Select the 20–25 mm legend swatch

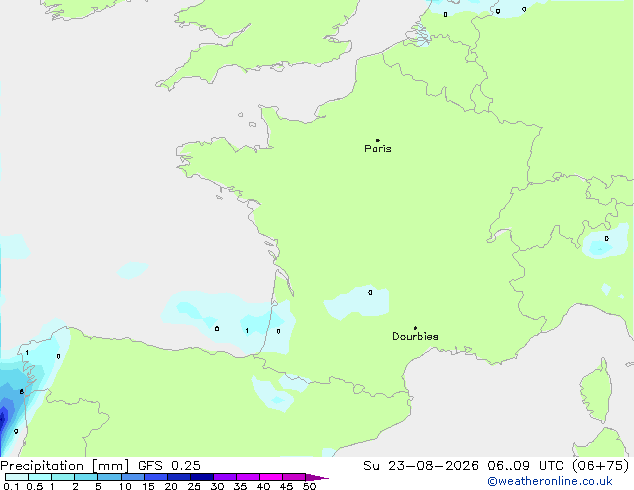coord(178,477)
